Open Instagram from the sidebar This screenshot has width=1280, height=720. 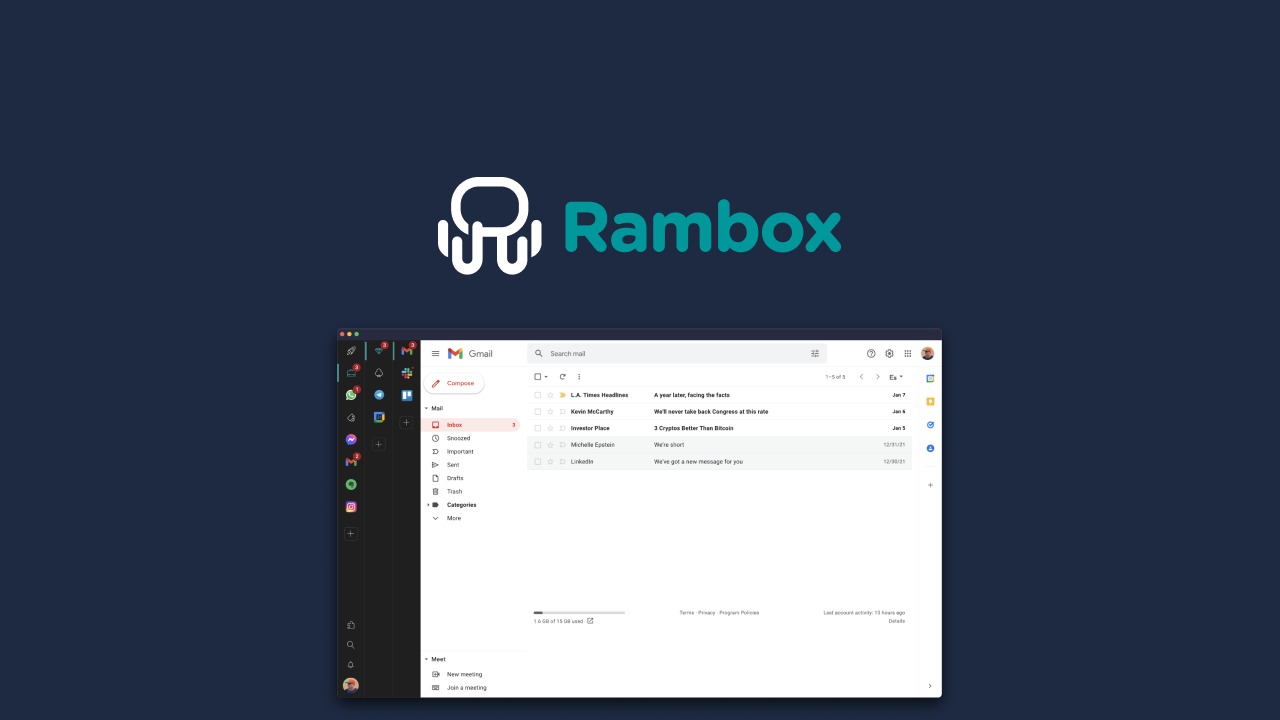coord(351,506)
